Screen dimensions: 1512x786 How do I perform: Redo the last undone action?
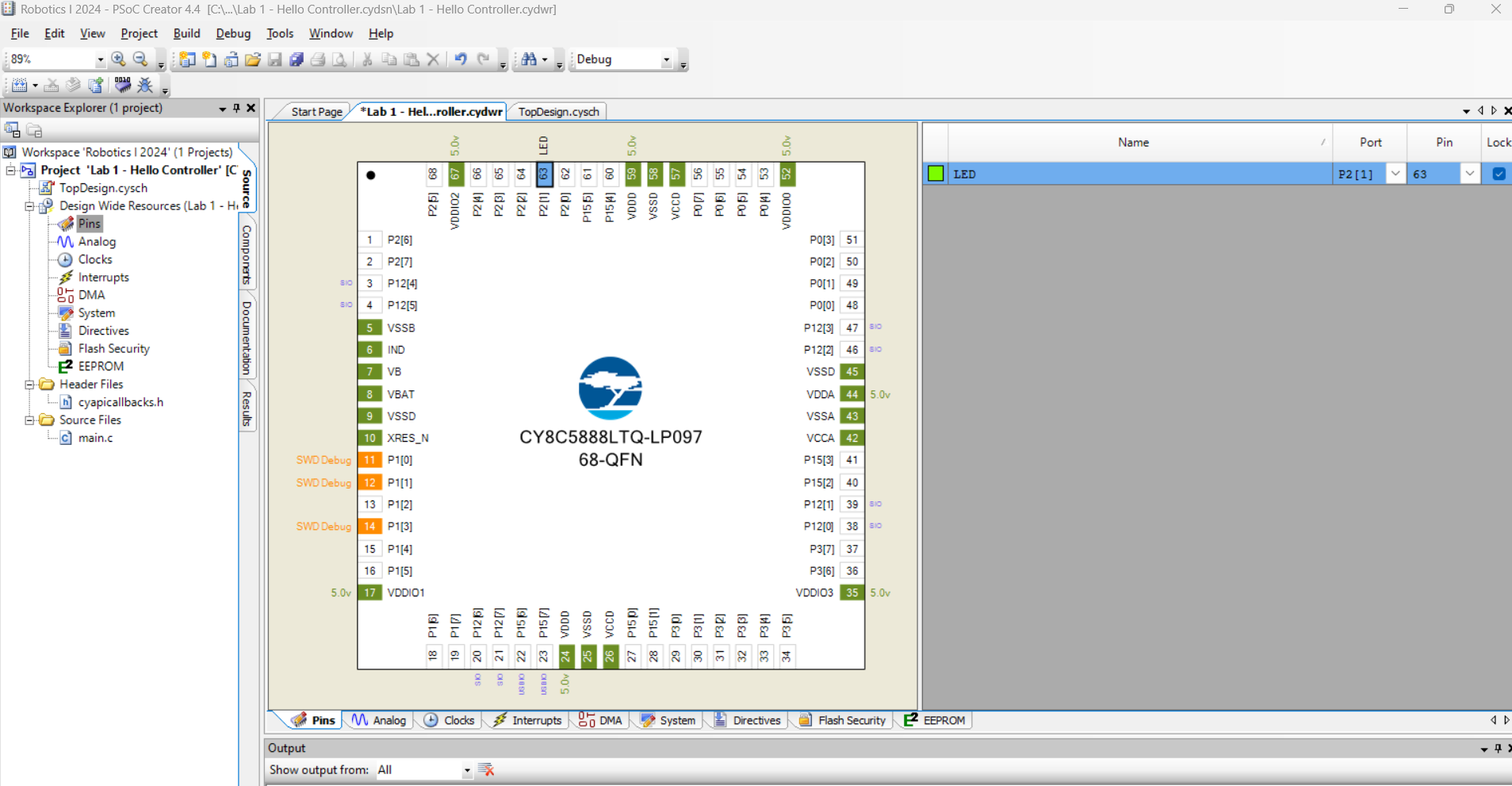click(x=483, y=59)
